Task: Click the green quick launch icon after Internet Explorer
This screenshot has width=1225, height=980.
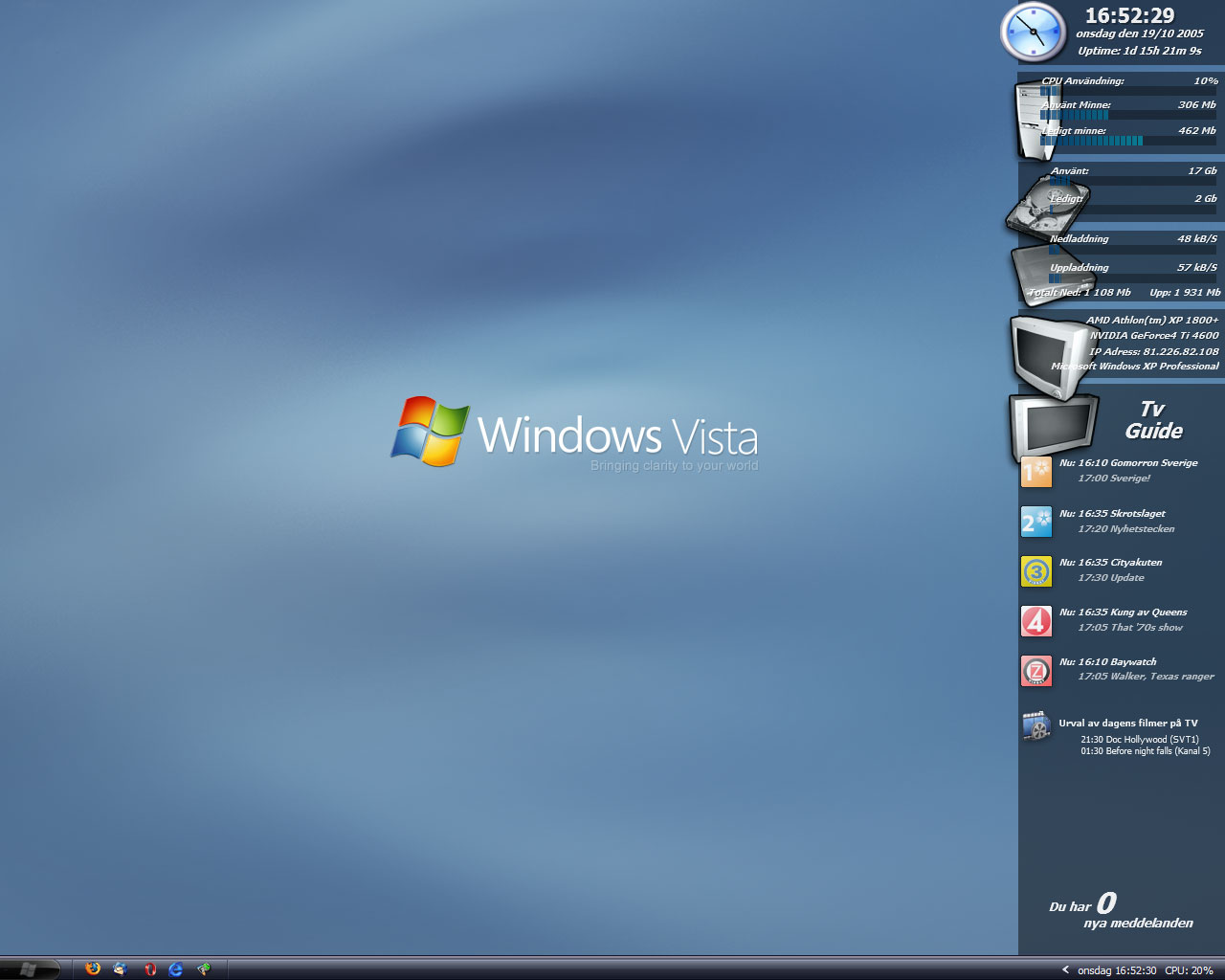Action: tap(204, 969)
